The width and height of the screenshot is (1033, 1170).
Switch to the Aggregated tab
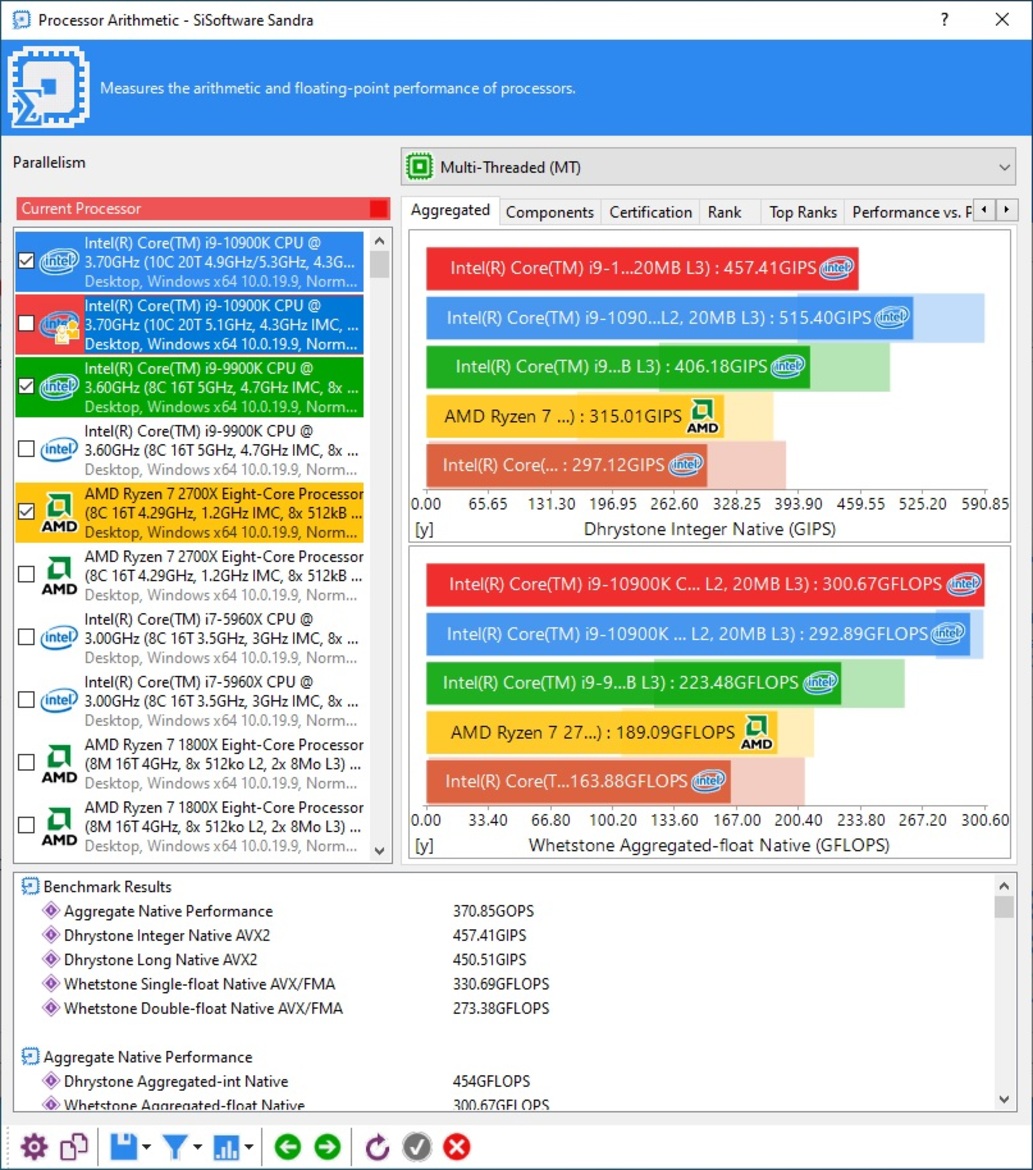point(450,210)
